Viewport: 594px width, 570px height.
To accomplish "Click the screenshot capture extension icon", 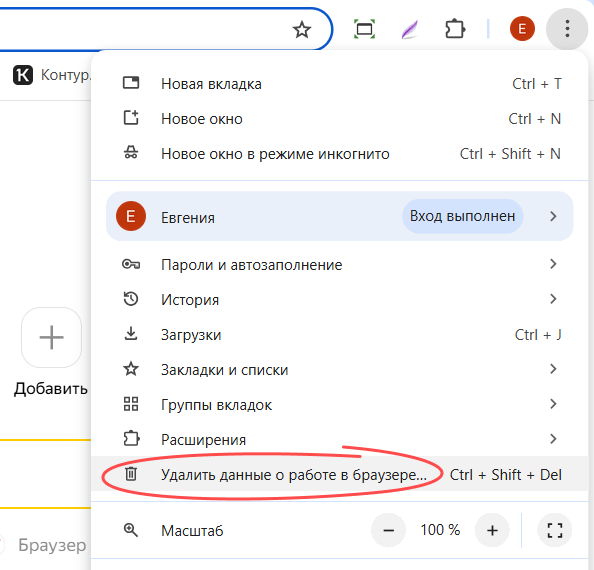I will [364, 29].
